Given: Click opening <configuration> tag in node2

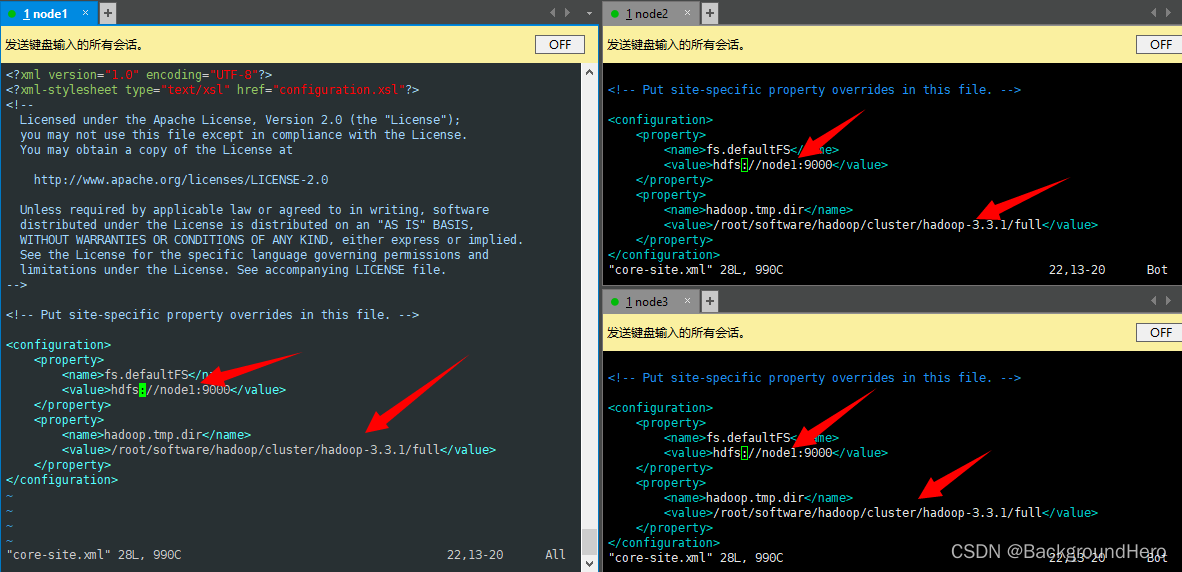Looking at the screenshot, I should 660,120.
